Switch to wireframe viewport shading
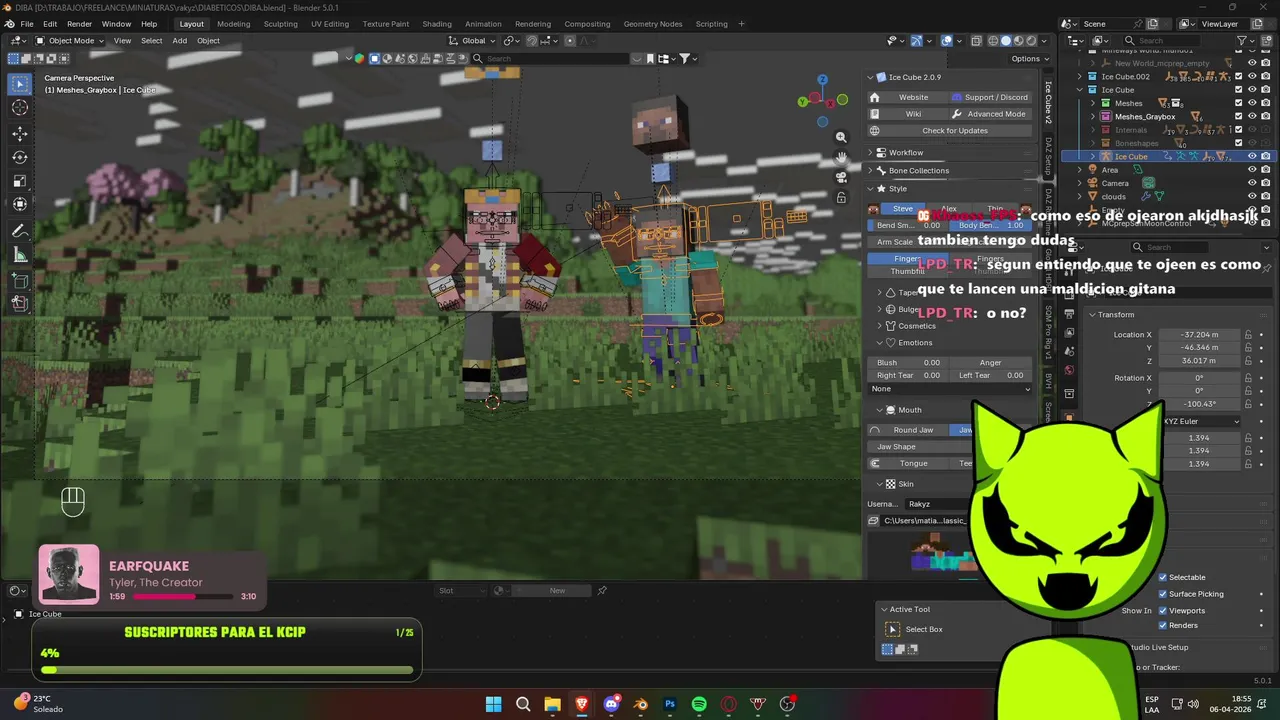Image resolution: width=1280 pixels, height=720 pixels. pos(993,41)
